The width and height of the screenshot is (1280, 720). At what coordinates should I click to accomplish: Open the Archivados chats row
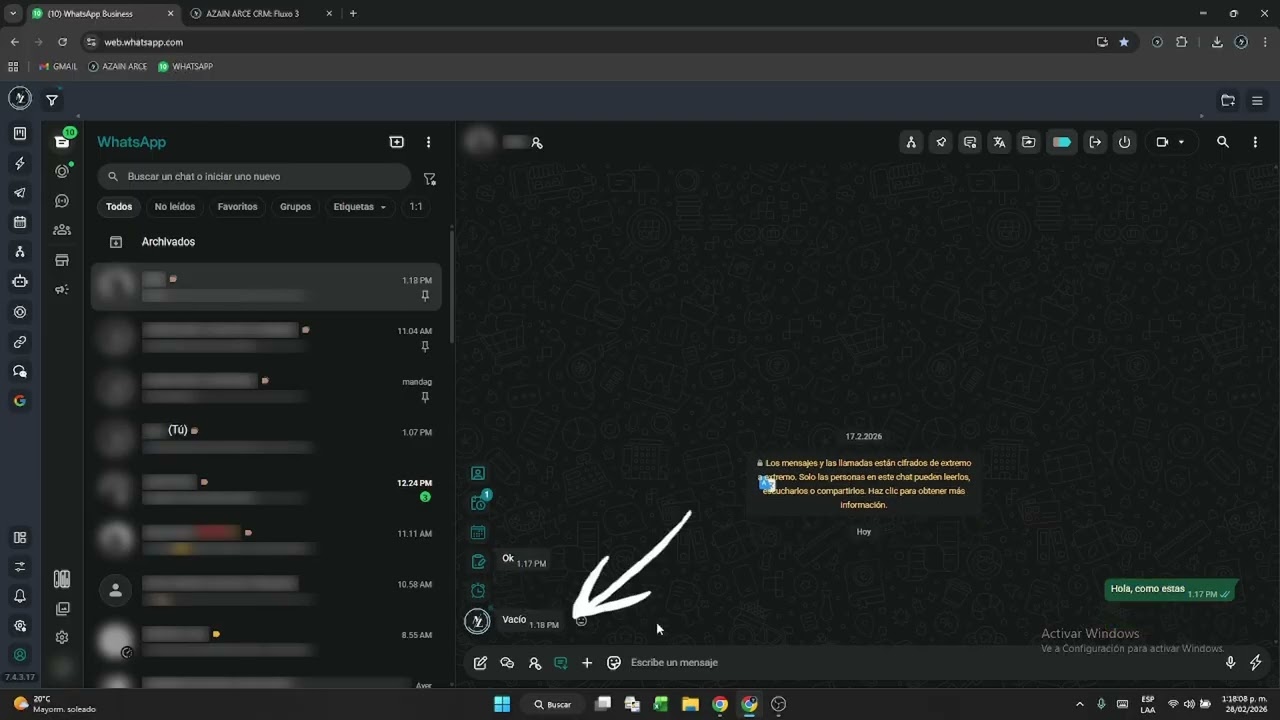(266, 242)
